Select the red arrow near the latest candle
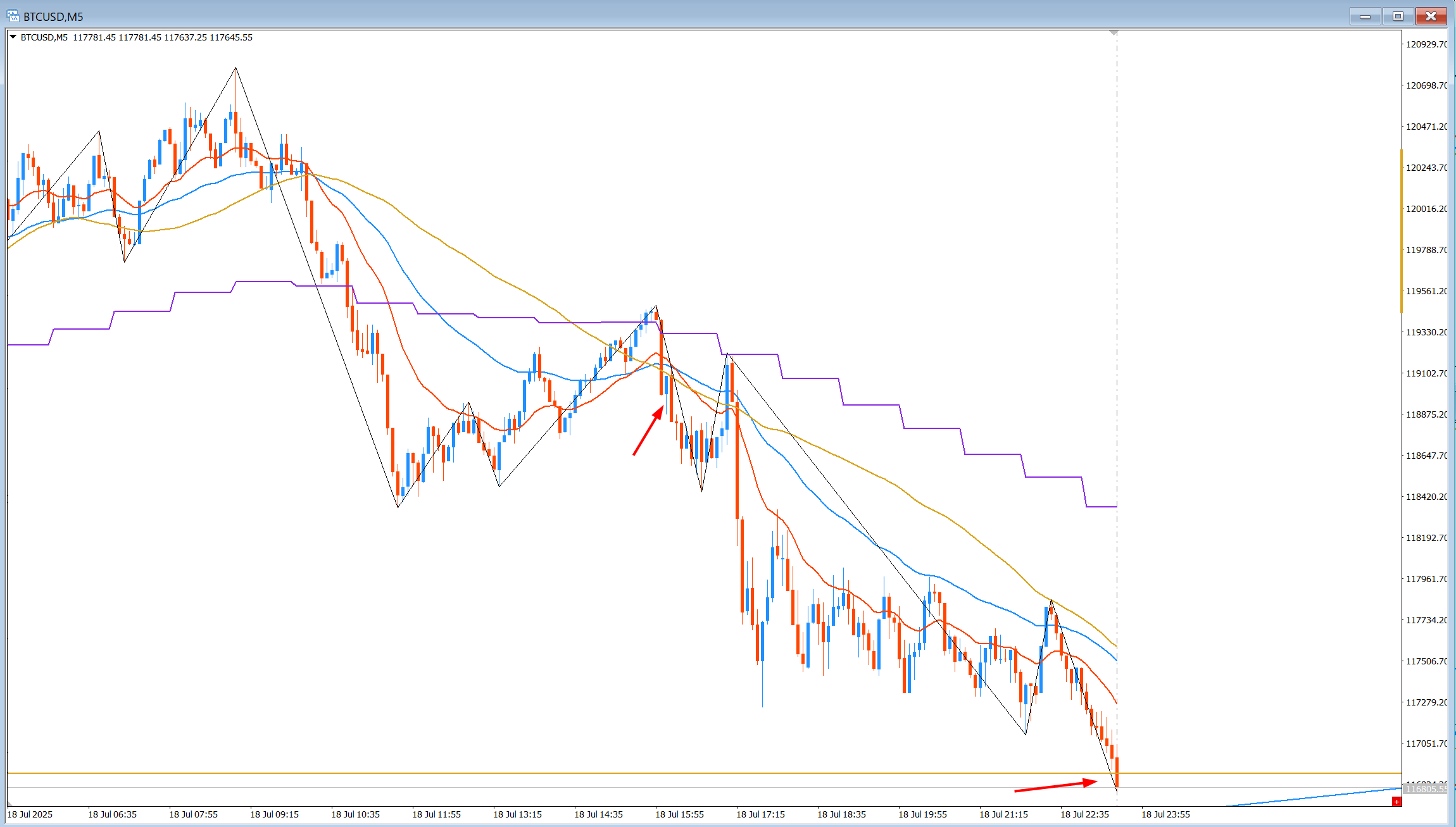Screen dimensions: 1456x827 1056,785
